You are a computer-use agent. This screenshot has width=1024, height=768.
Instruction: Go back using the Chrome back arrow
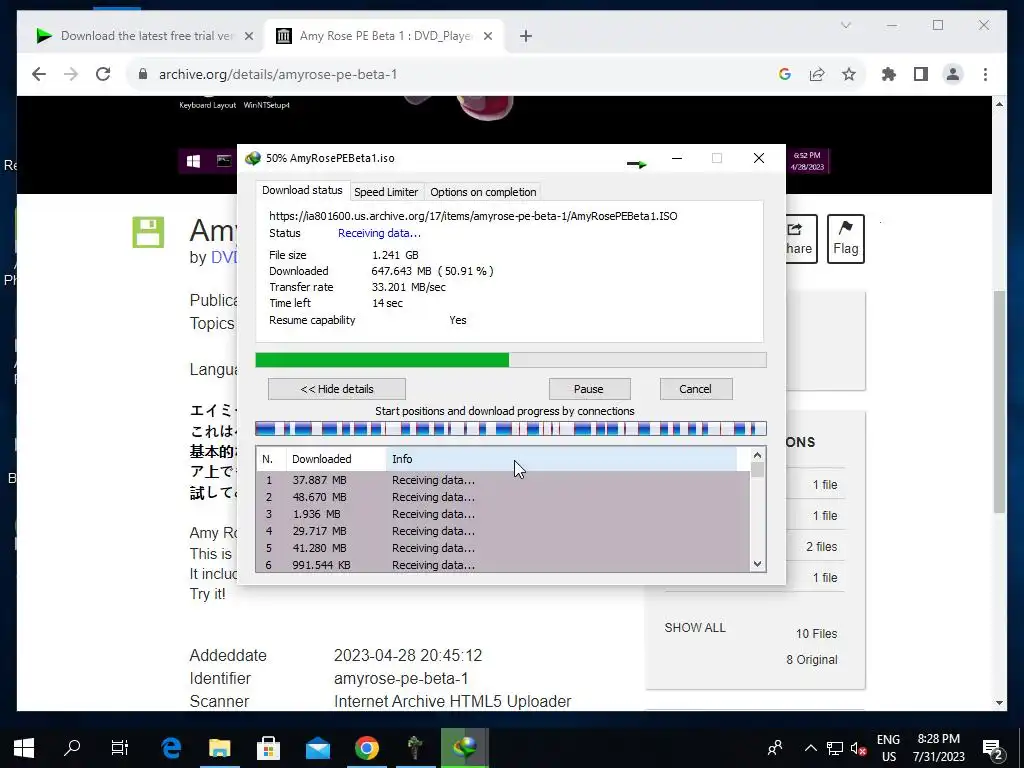(x=39, y=74)
